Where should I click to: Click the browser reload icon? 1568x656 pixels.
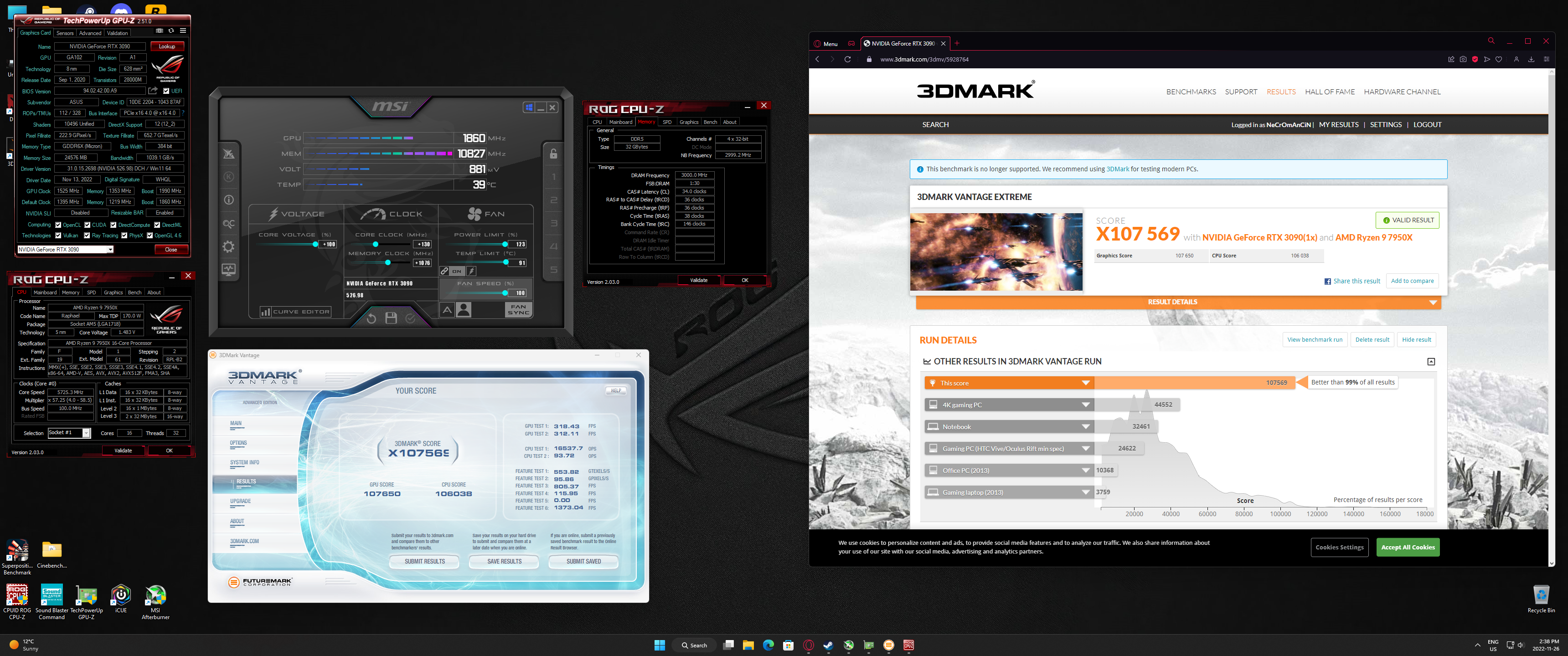pos(847,59)
